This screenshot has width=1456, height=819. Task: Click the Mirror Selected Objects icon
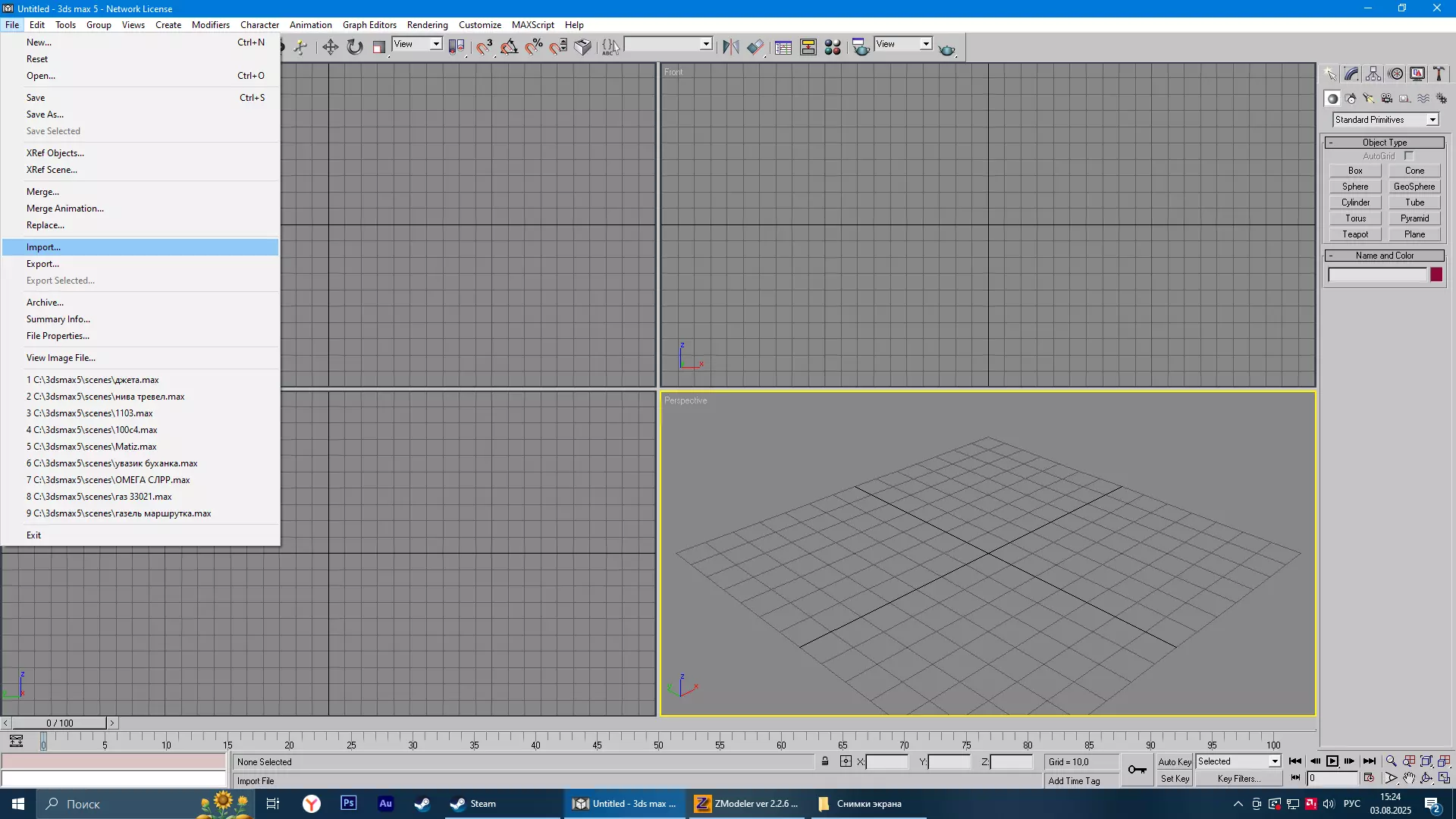[x=730, y=48]
